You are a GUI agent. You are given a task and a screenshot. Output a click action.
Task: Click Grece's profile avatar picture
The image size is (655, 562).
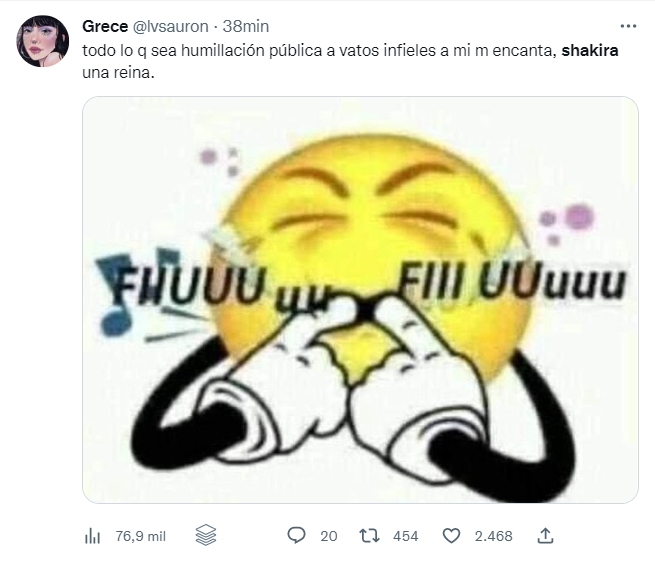click(43, 41)
